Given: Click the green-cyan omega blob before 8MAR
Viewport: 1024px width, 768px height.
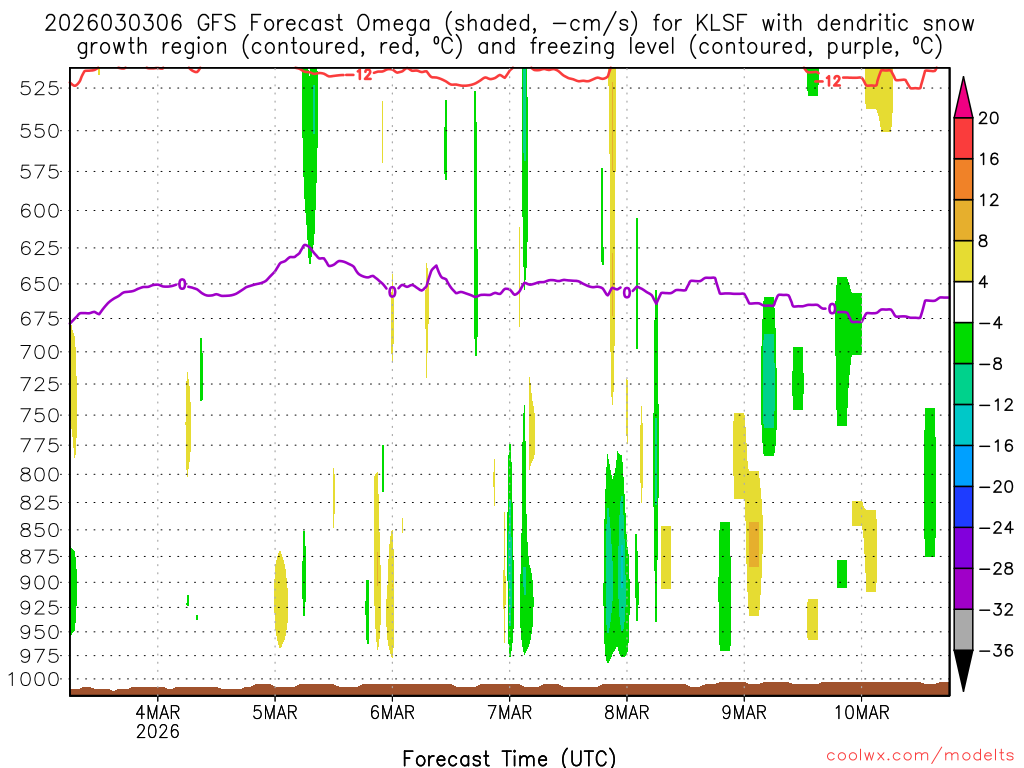Looking at the screenshot, I should click(x=616, y=558).
